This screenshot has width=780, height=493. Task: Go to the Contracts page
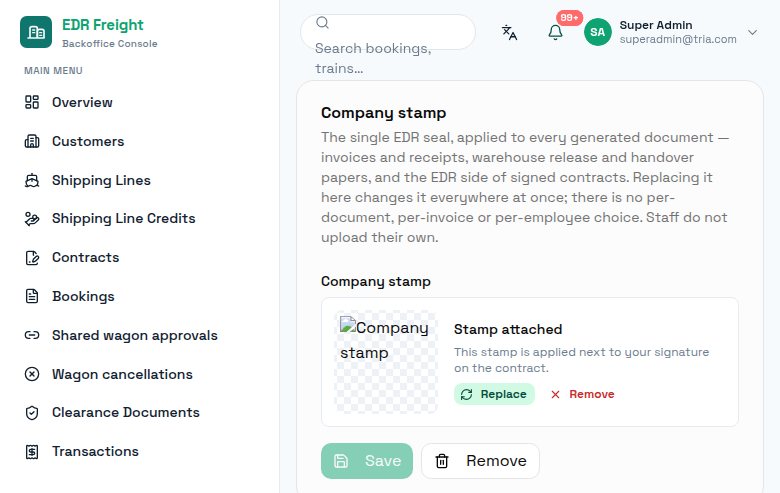pyautogui.click(x=72, y=258)
